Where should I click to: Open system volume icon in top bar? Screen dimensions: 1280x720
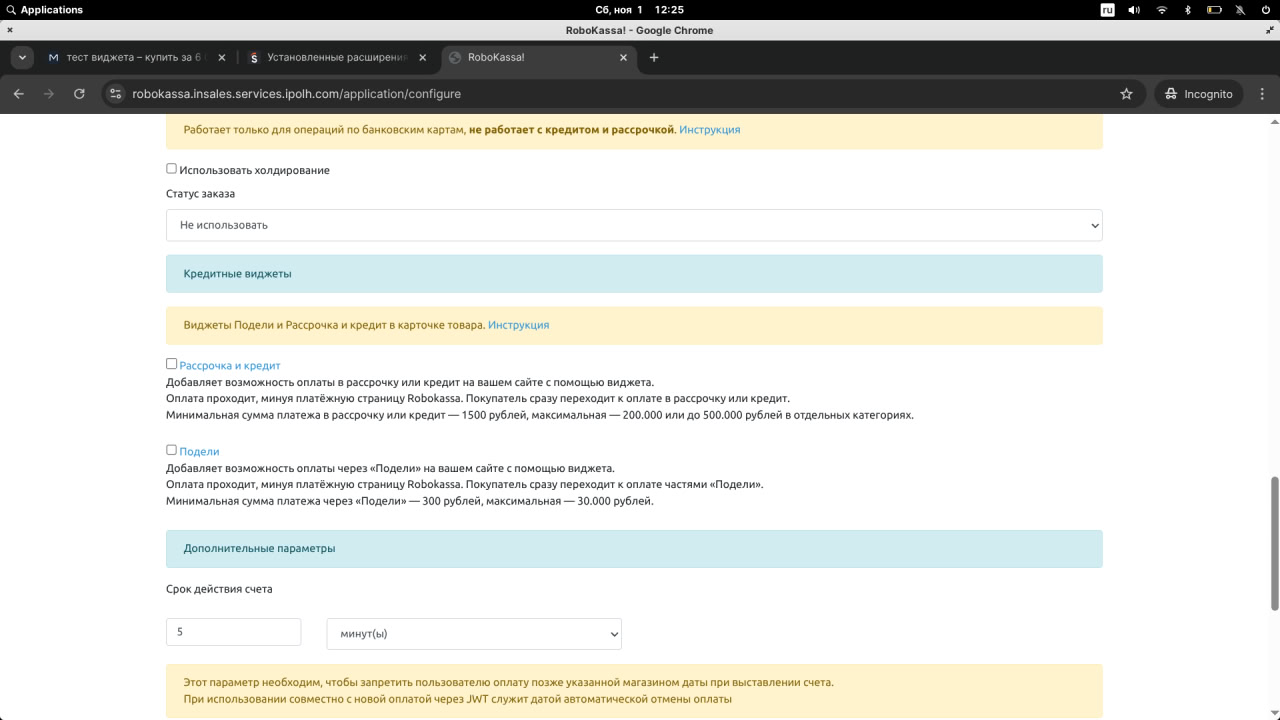pos(1134,10)
